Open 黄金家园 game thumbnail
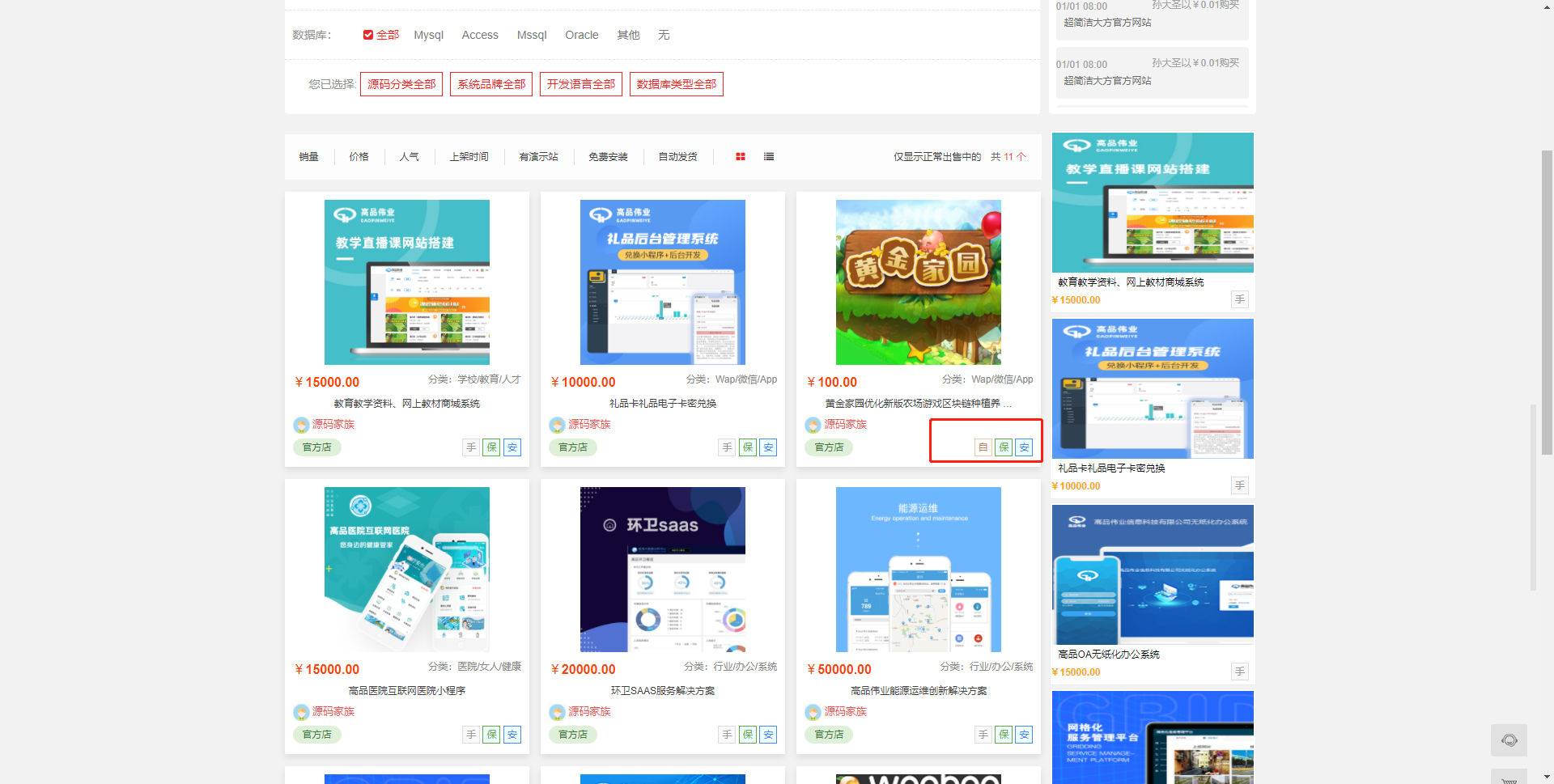1554x784 pixels. pos(919,282)
